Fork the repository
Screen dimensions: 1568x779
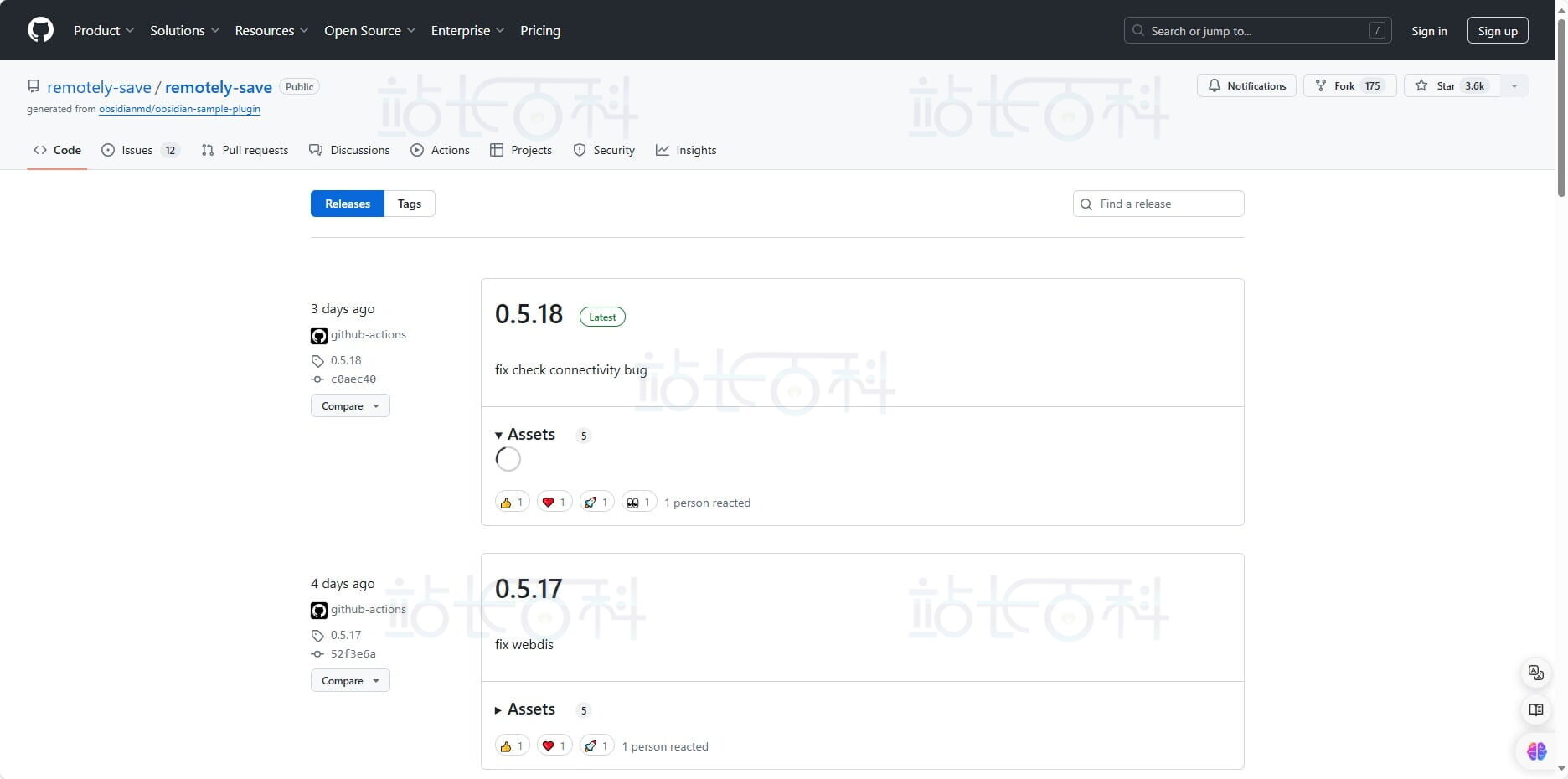1349,85
